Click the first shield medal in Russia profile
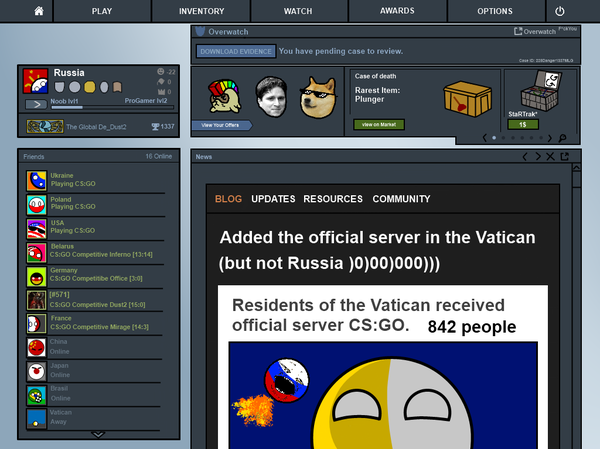The width and height of the screenshot is (600, 449). click(x=59, y=87)
